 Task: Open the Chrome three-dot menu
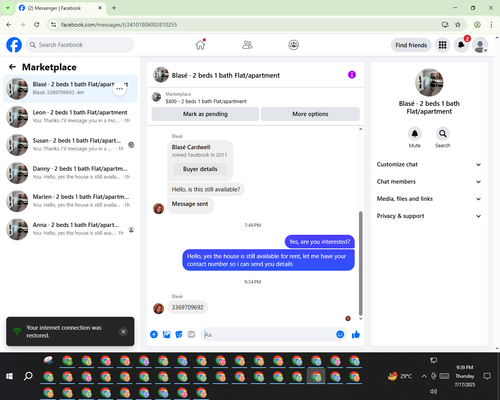pos(491,24)
